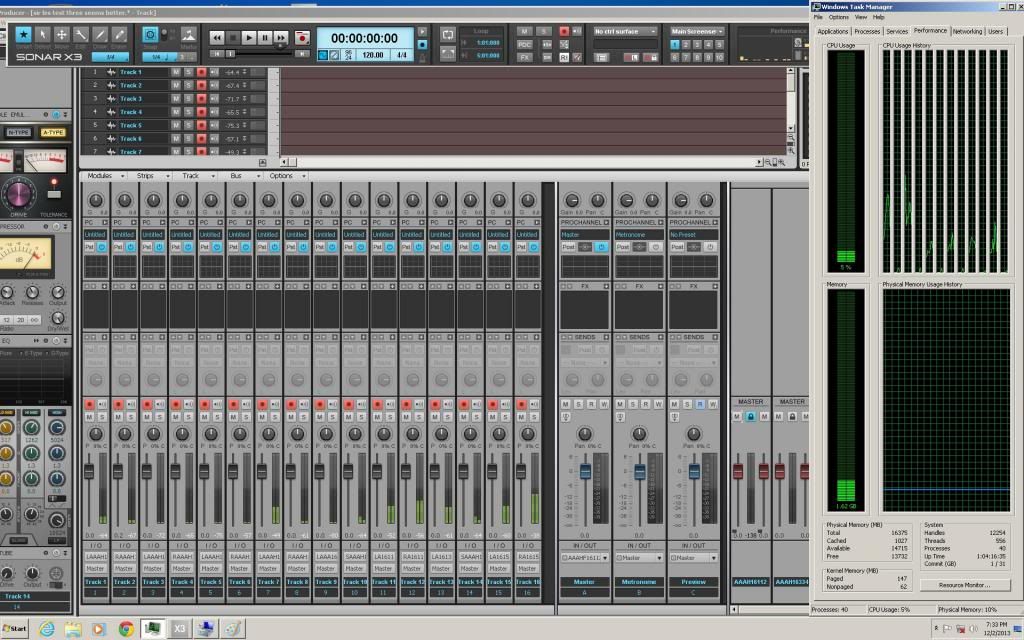
Task: Switch to the Networking tab in Task Manager
Action: 966,32
